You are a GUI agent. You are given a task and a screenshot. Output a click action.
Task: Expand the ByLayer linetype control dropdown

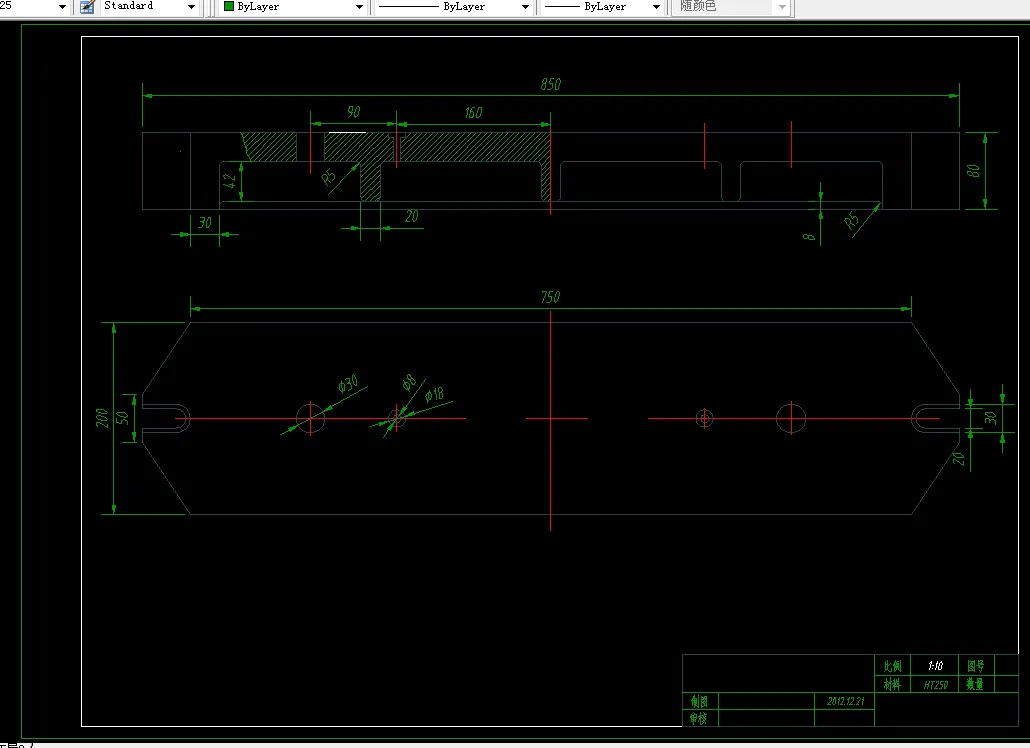(526, 7)
